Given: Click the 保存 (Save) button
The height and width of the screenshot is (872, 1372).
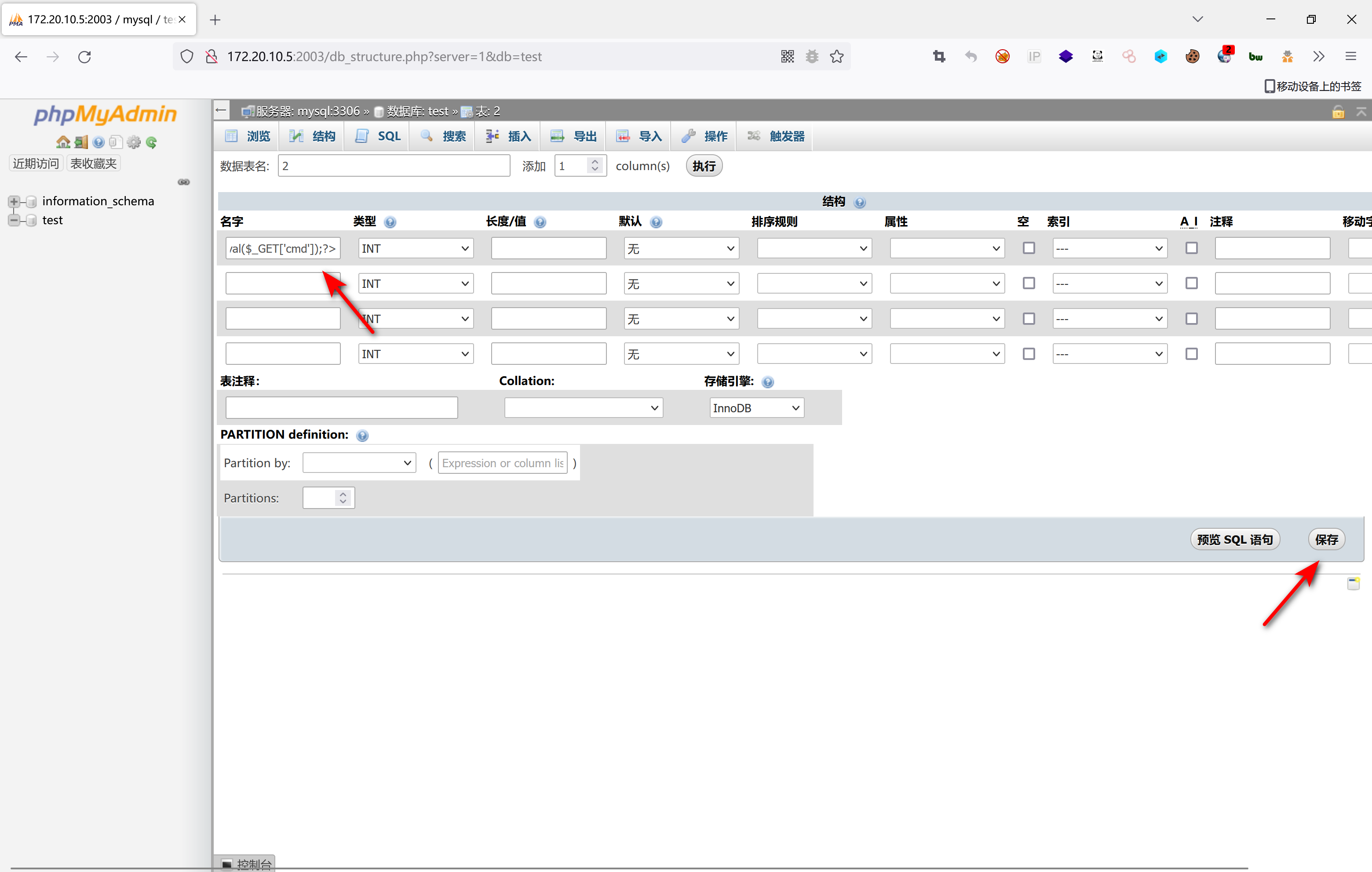Looking at the screenshot, I should tap(1326, 539).
